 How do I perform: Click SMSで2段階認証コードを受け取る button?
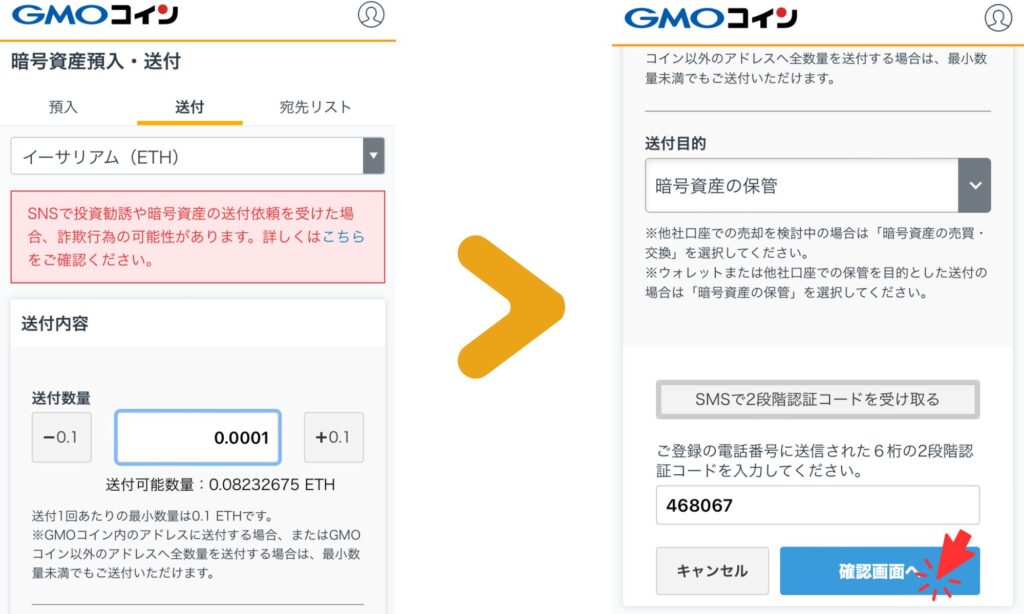pyautogui.click(x=818, y=399)
